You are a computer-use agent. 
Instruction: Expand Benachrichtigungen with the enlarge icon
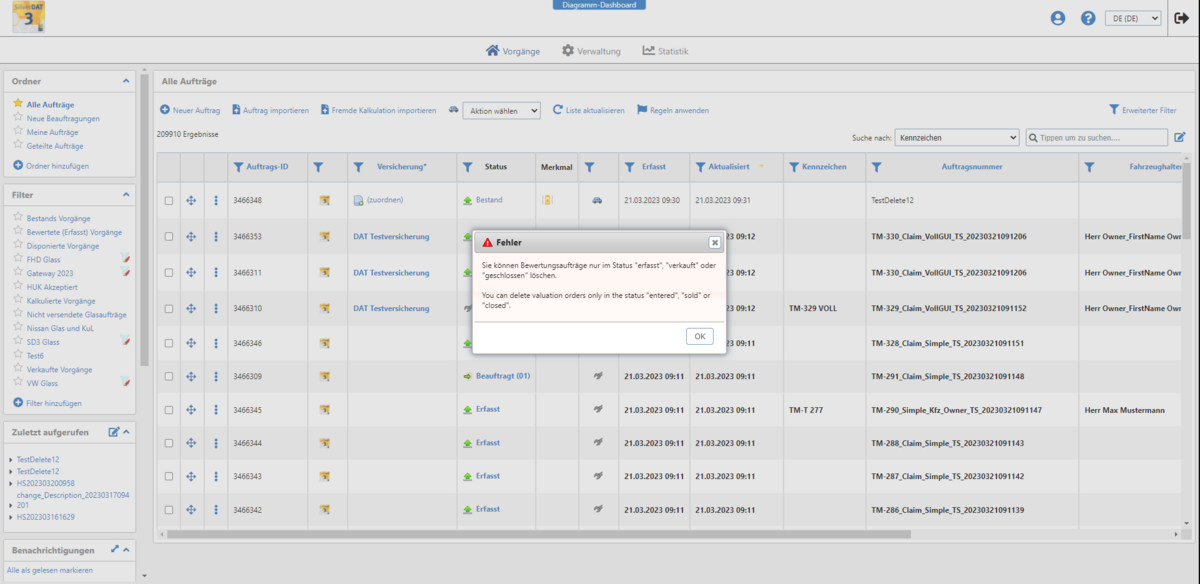[x=114, y=549]
